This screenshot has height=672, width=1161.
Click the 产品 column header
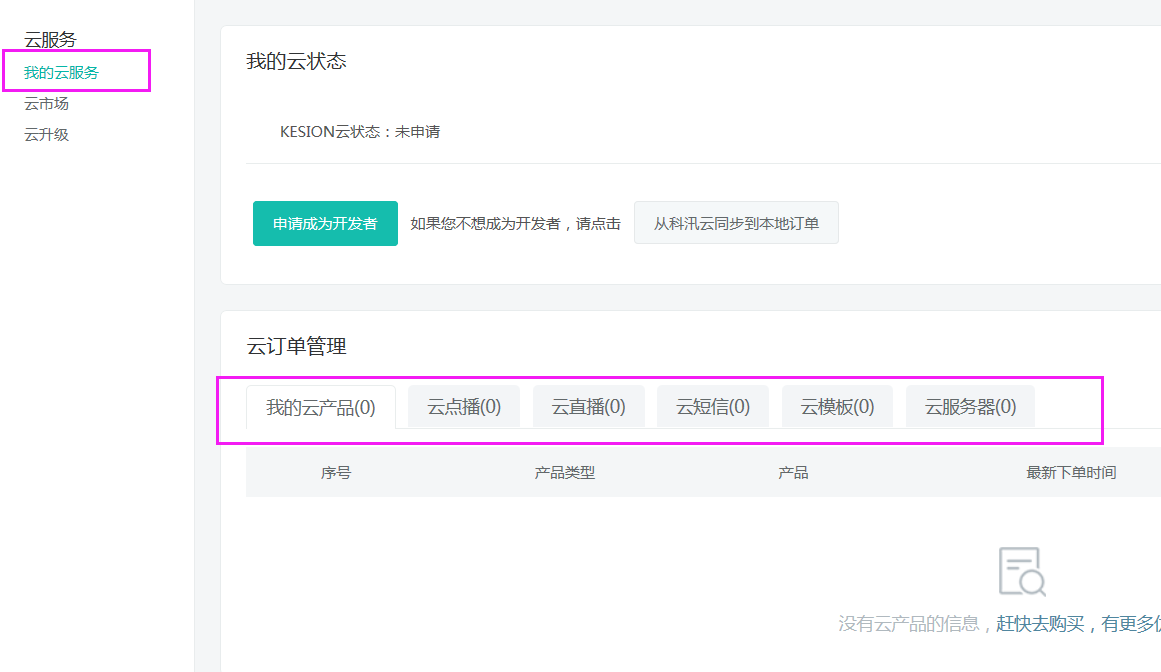[793, 473]
